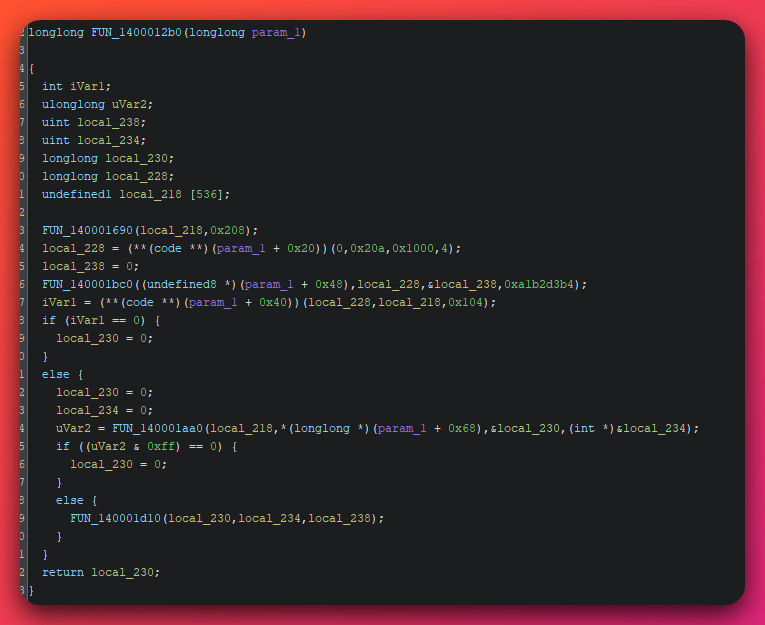Select the 'local_234 = 0;' assignment line

point(104,410)
